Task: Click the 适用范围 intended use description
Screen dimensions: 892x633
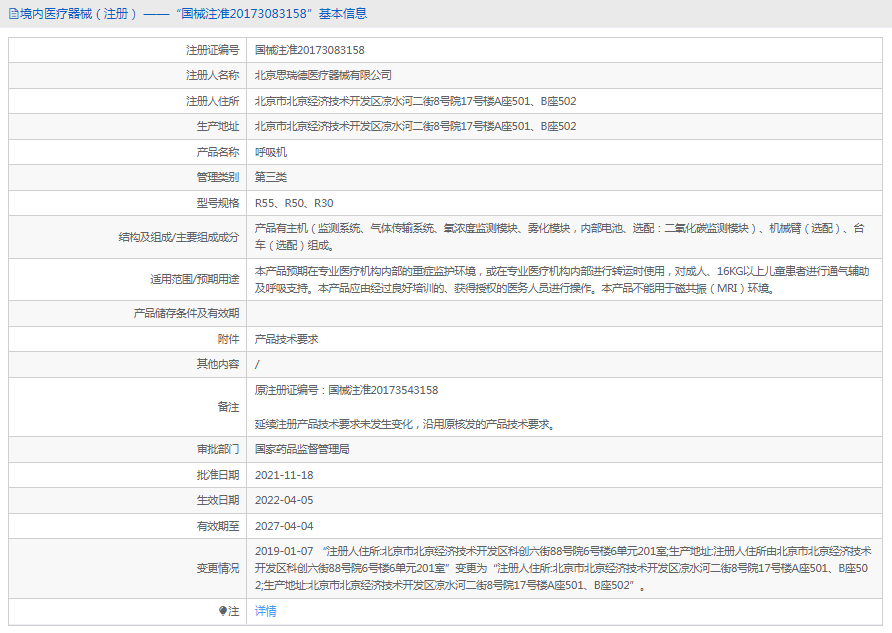Action: (561, 279)
